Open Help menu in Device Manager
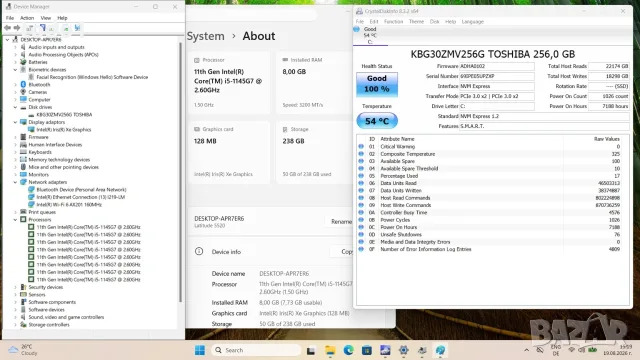Screen dimensions: 640x360 (62, 18)
